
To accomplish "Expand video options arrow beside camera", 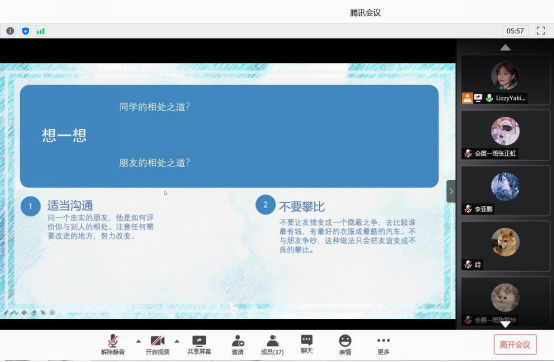I will (x=177, y=341).
